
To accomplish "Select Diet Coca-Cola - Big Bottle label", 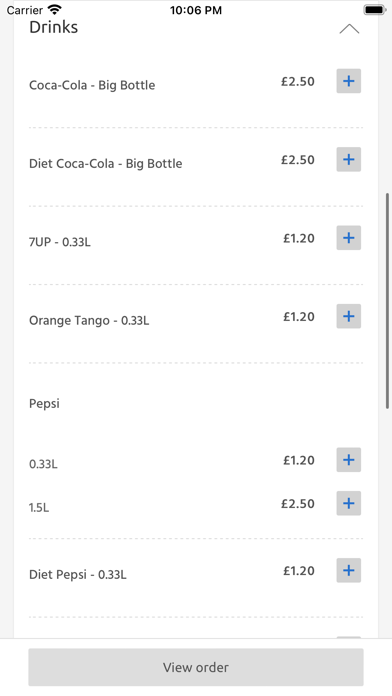I will [x=106, y=164].
